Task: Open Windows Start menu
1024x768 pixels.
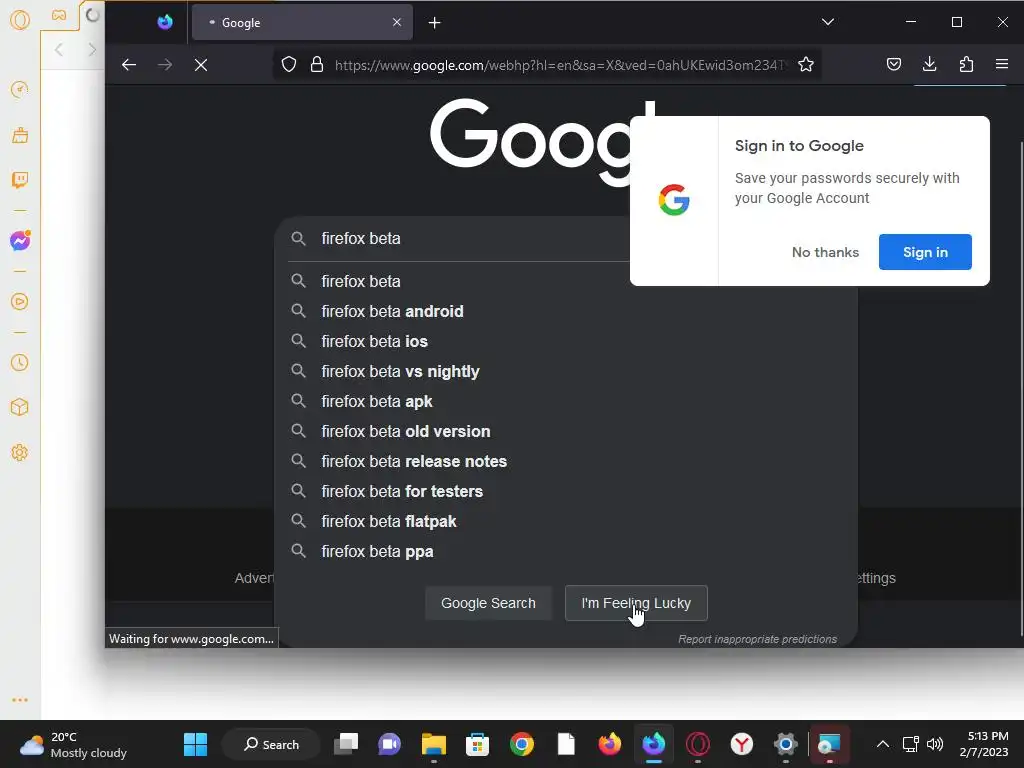Action: coord(195,744)
